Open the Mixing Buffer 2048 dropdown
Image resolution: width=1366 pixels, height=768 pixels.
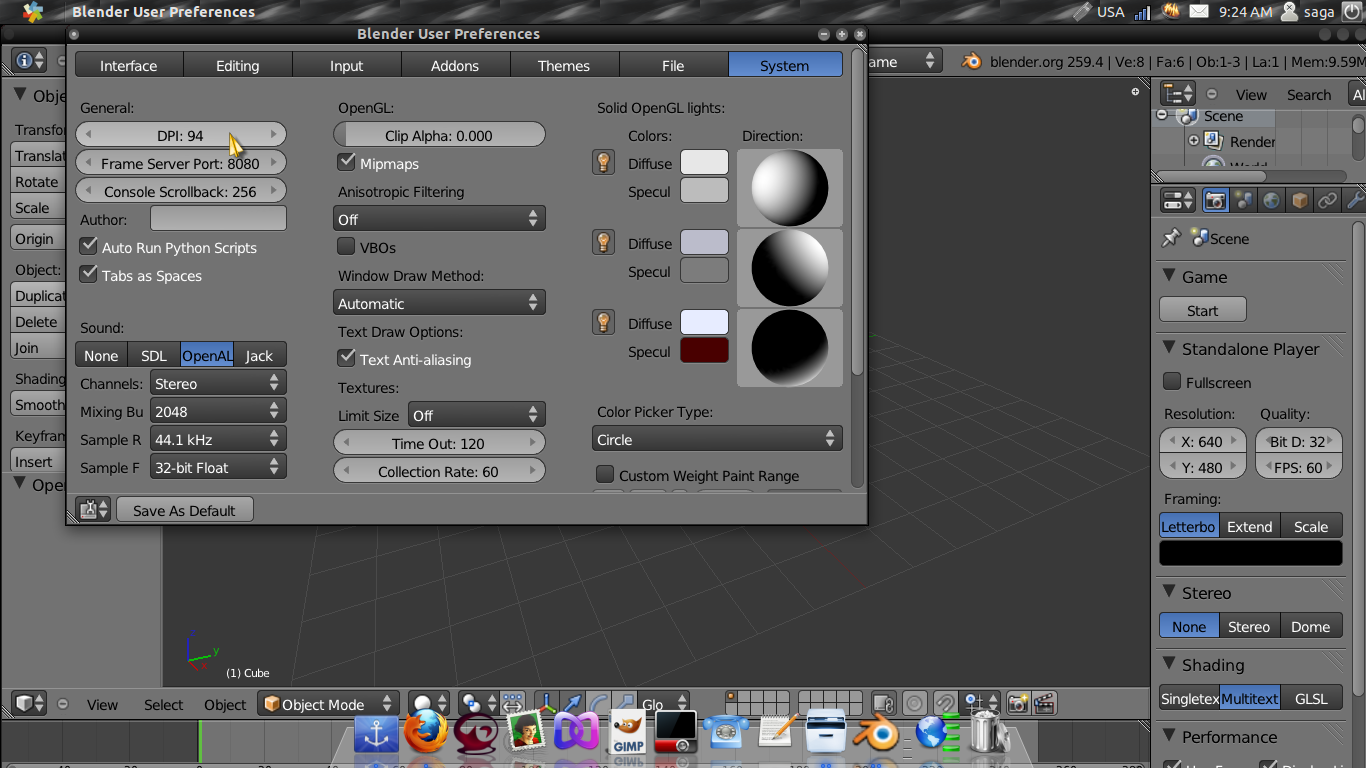218,410
